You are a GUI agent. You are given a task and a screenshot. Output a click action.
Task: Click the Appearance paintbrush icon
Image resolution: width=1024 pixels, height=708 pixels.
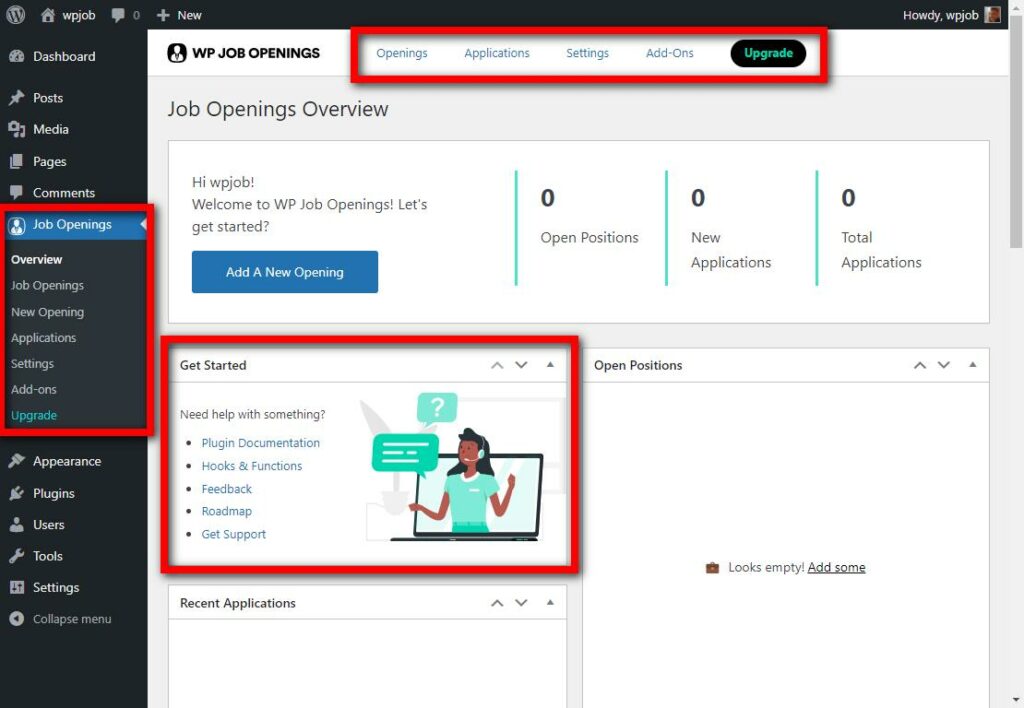[x=17, y=461]
